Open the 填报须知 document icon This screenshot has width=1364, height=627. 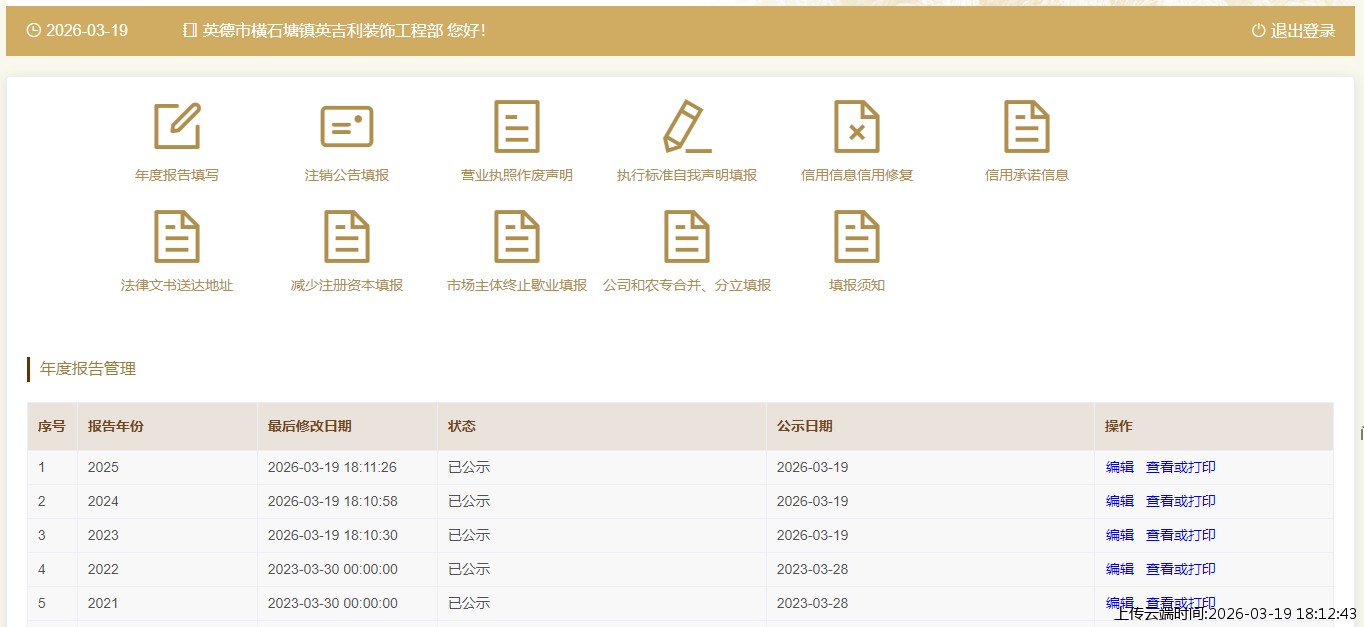(857, 237)
